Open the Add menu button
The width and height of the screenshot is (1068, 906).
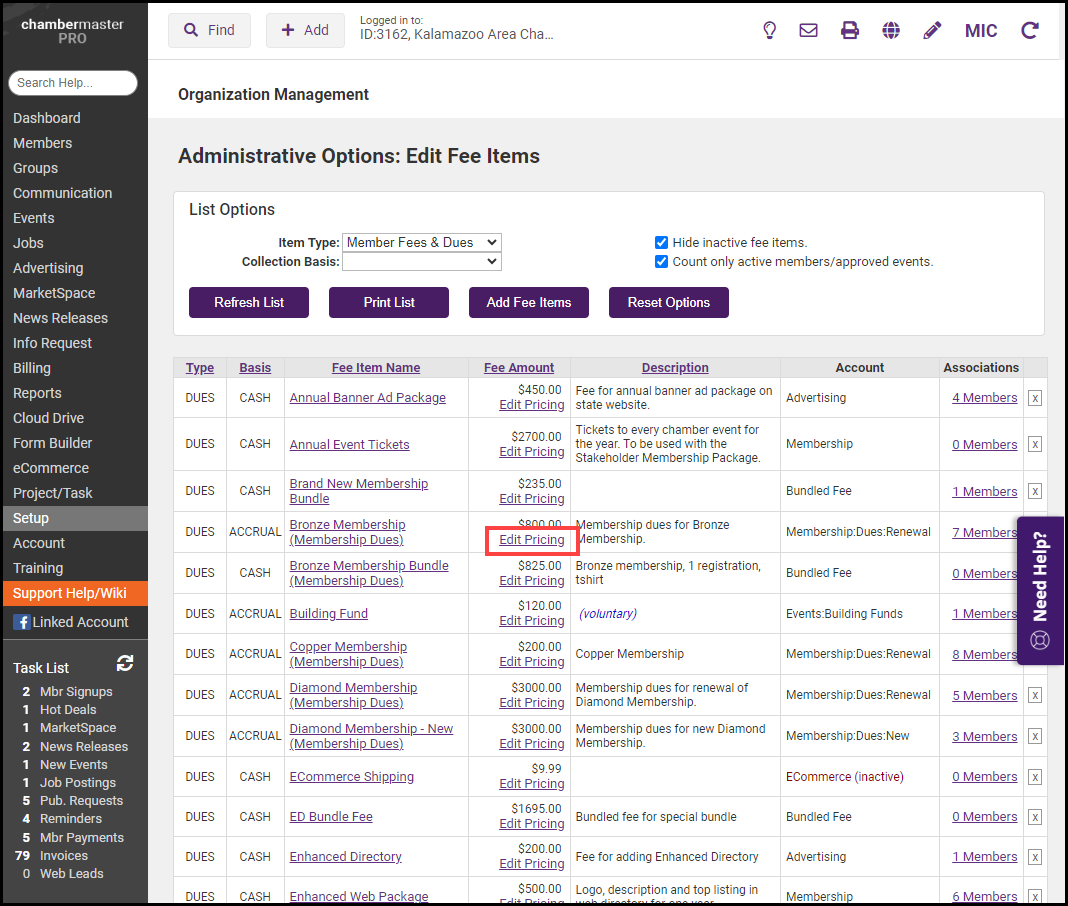pos(305,30)
